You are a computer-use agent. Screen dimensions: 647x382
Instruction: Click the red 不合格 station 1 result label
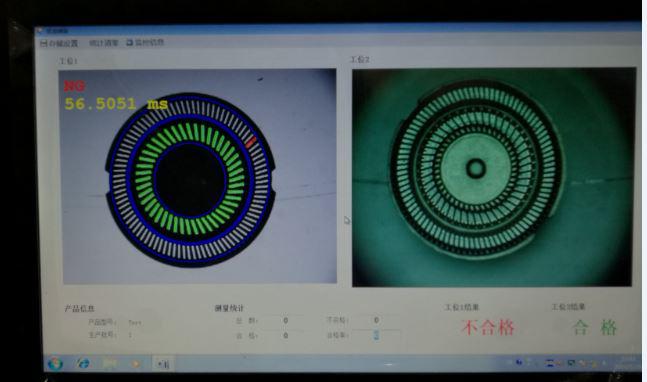(488, 328)
